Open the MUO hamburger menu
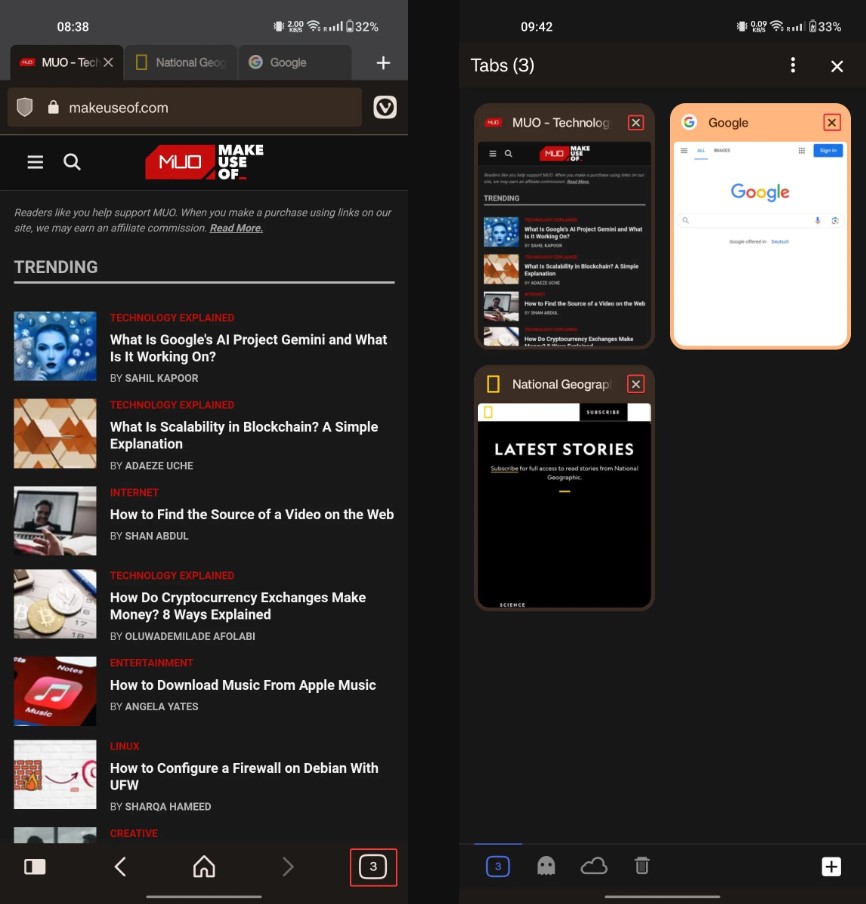The height and width of the screenshot is (904, 866). 35,160
